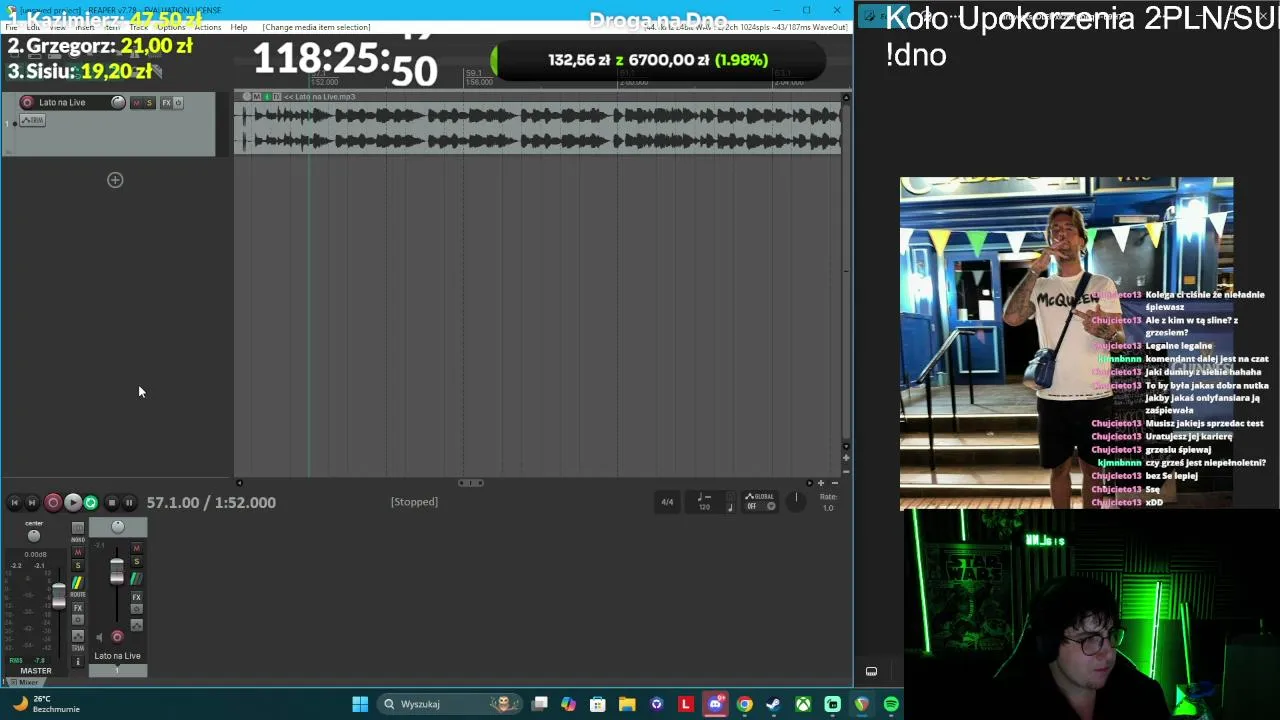The image size is (1280, 720).
Task: Mute Lato na Live in track panel
Action: click(x=137, y=103)
